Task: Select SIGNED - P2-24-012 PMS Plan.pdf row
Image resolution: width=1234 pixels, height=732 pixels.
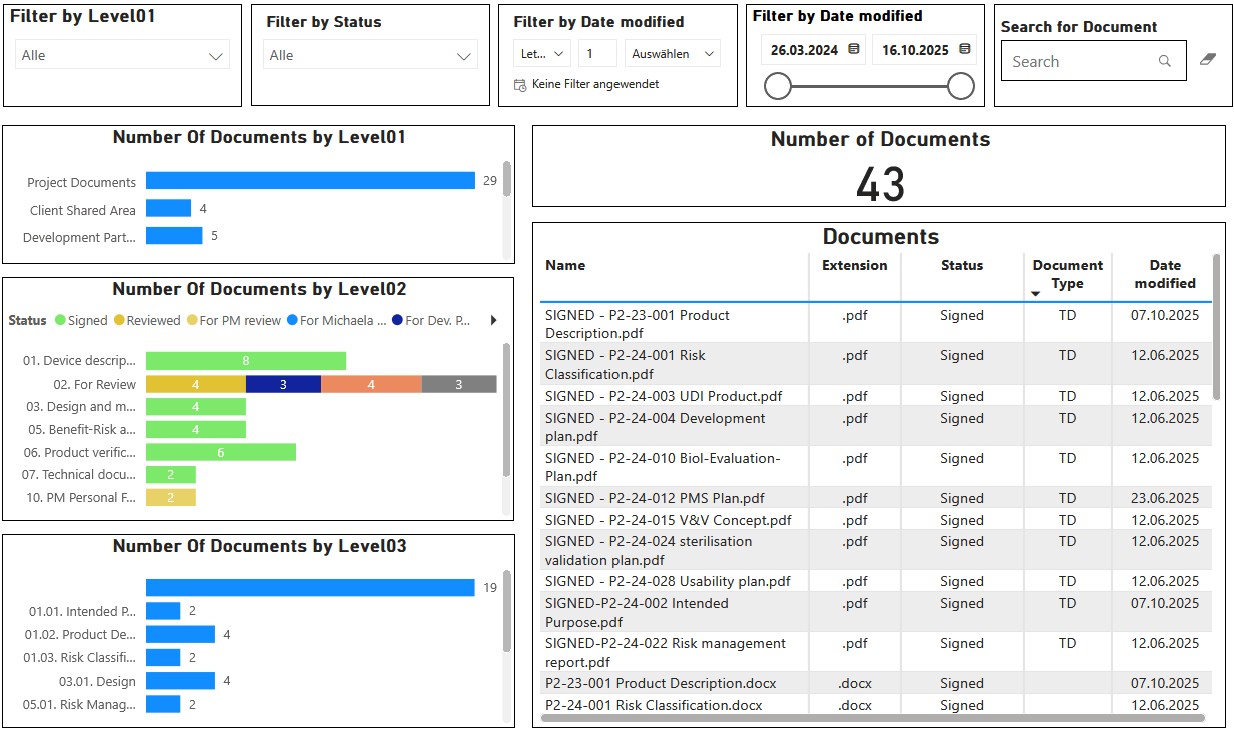Action: pos(655,498)
